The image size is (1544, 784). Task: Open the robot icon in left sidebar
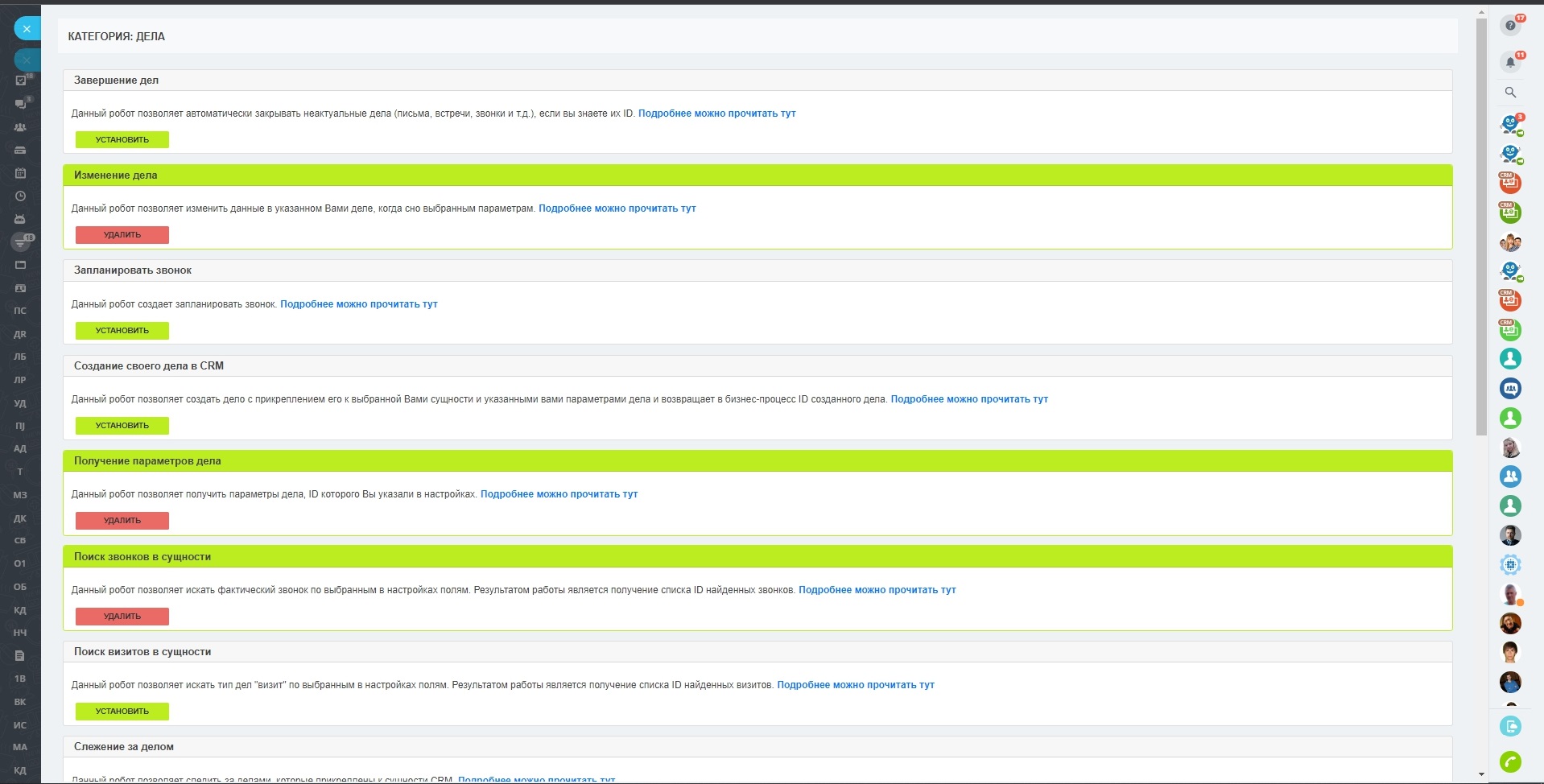(21, 219)
